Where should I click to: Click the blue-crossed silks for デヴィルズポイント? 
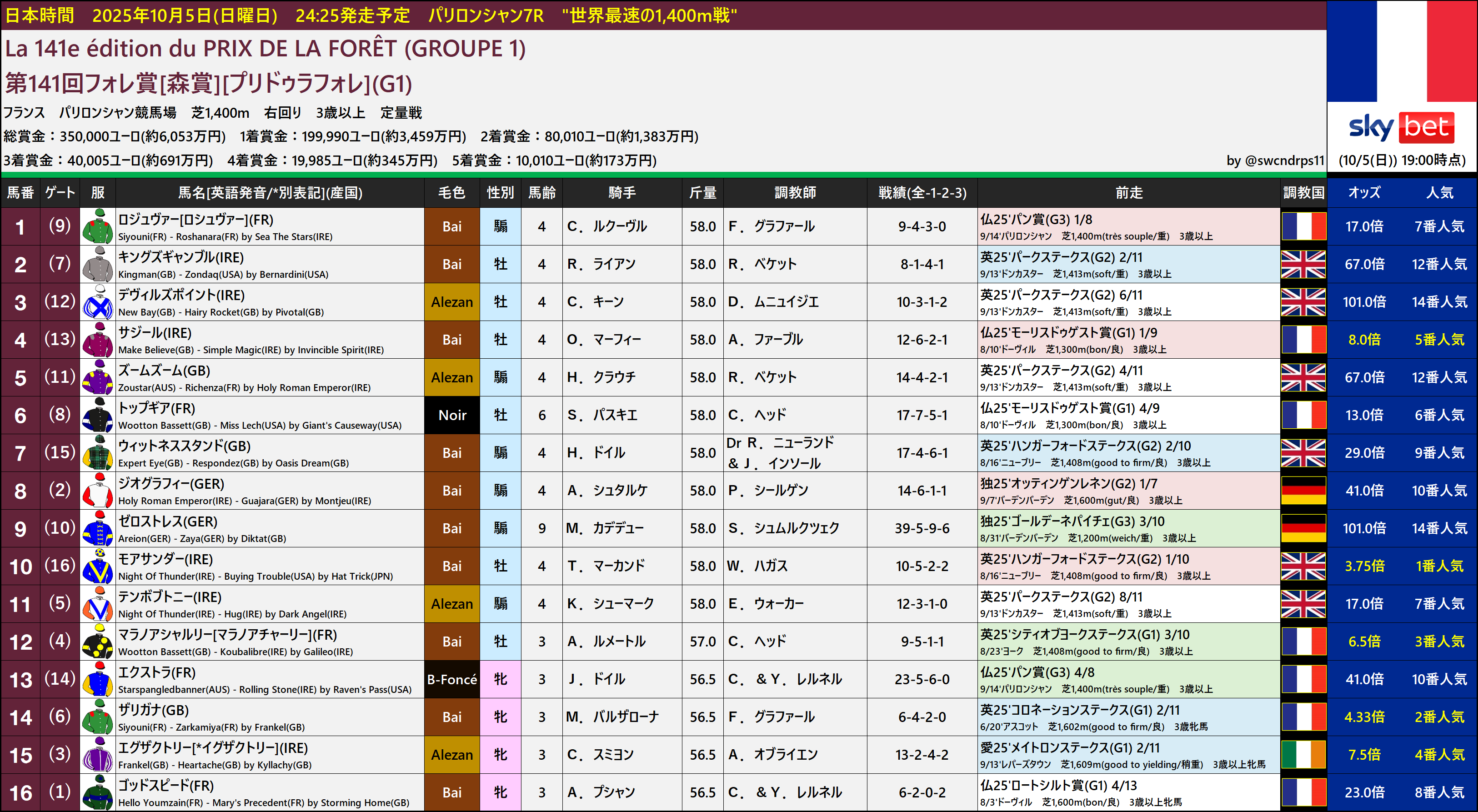point(98,302)
